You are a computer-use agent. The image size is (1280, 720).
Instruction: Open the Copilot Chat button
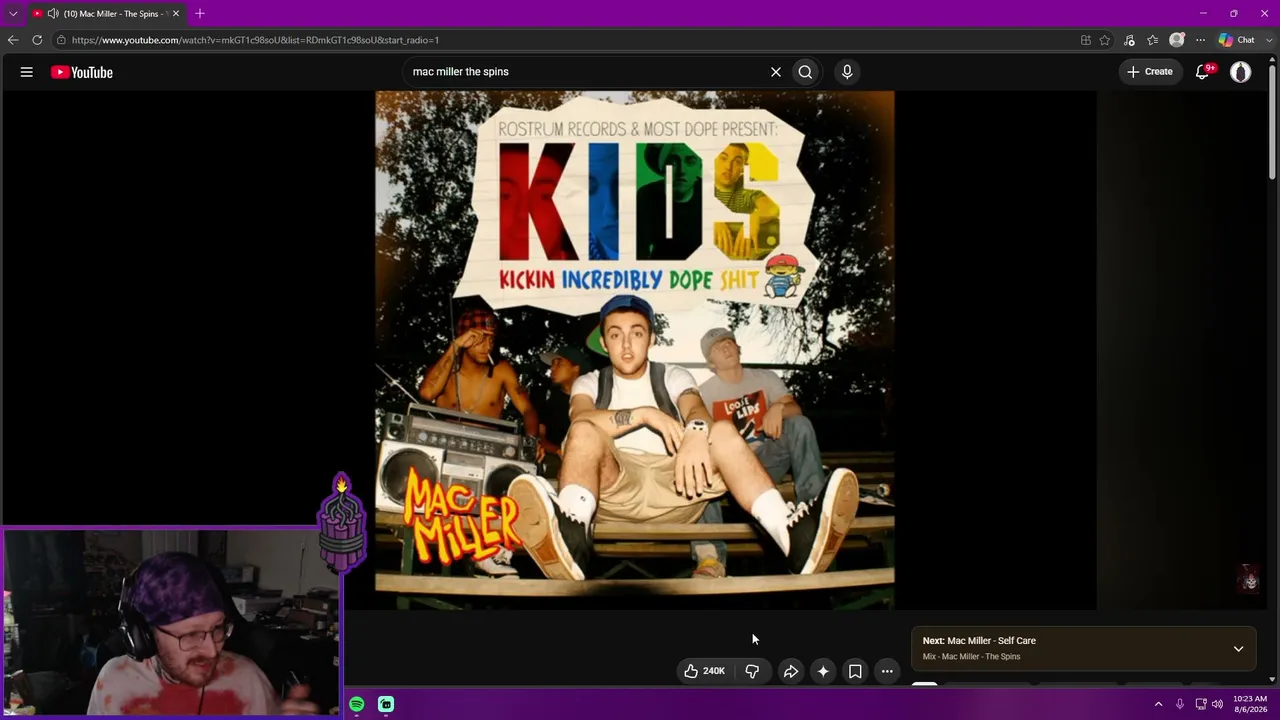1237,40
